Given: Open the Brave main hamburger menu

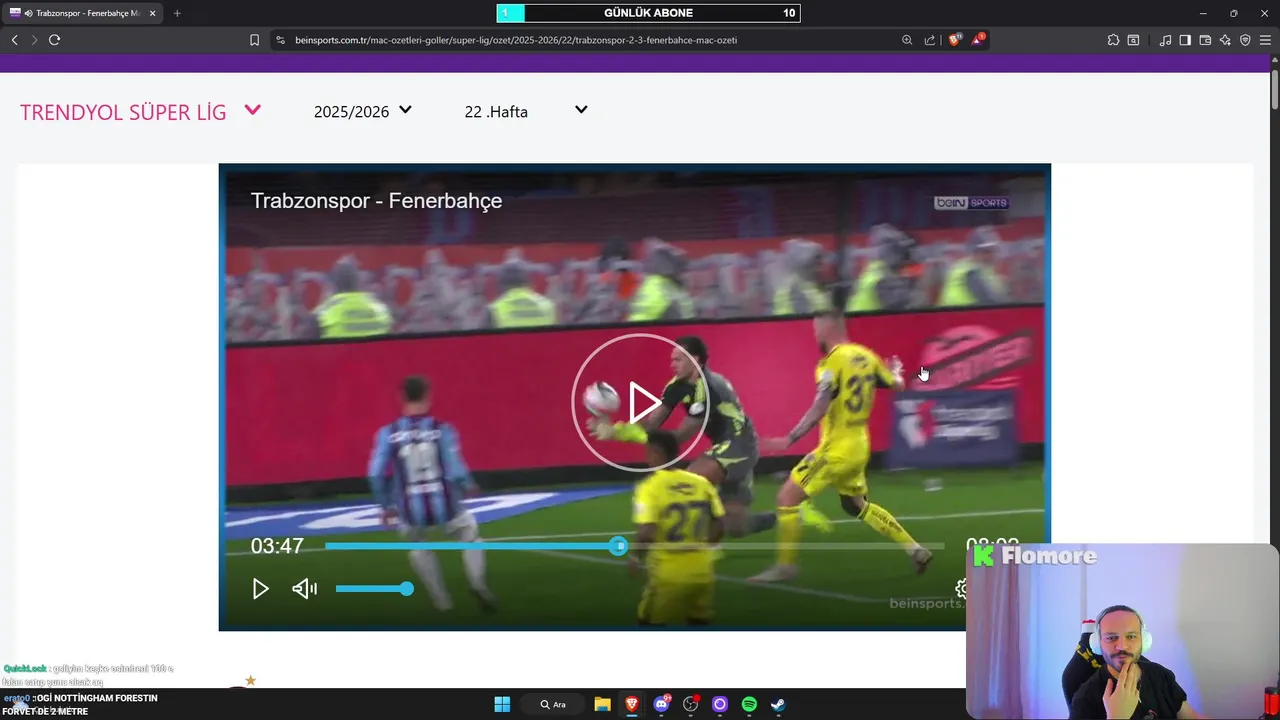Looking at the screenshot, I should tap(1265, 40).
